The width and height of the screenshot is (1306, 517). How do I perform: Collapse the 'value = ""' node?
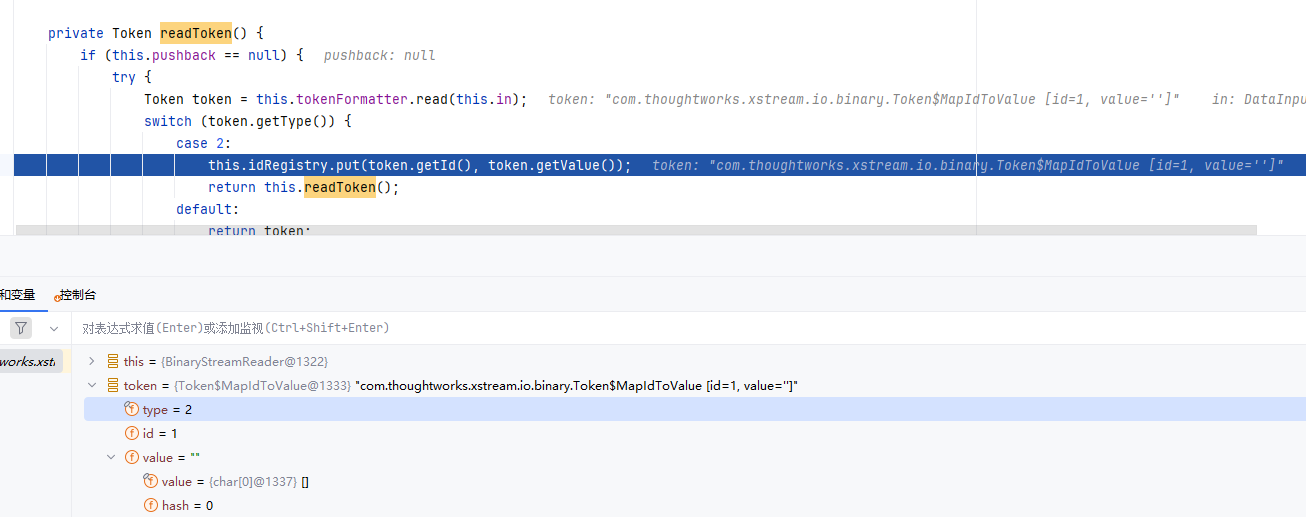111,457
